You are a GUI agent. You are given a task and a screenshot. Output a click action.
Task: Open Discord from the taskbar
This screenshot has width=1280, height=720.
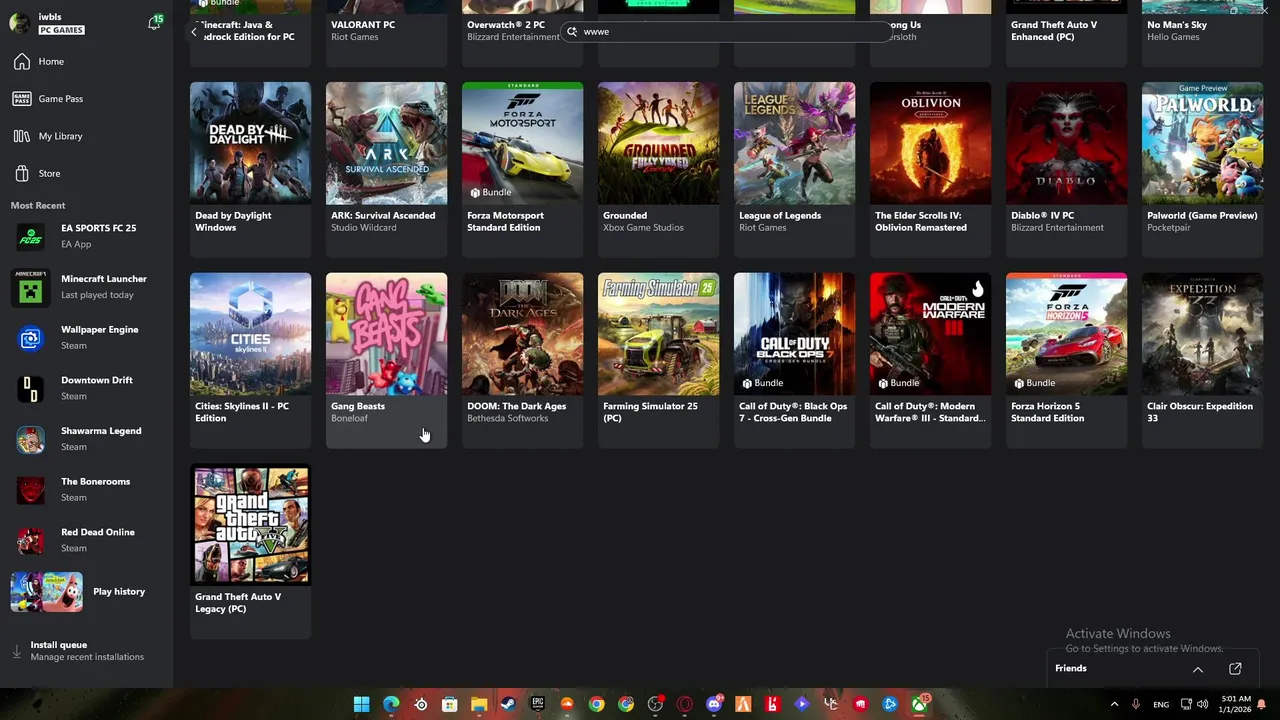[x=714, y=704]
